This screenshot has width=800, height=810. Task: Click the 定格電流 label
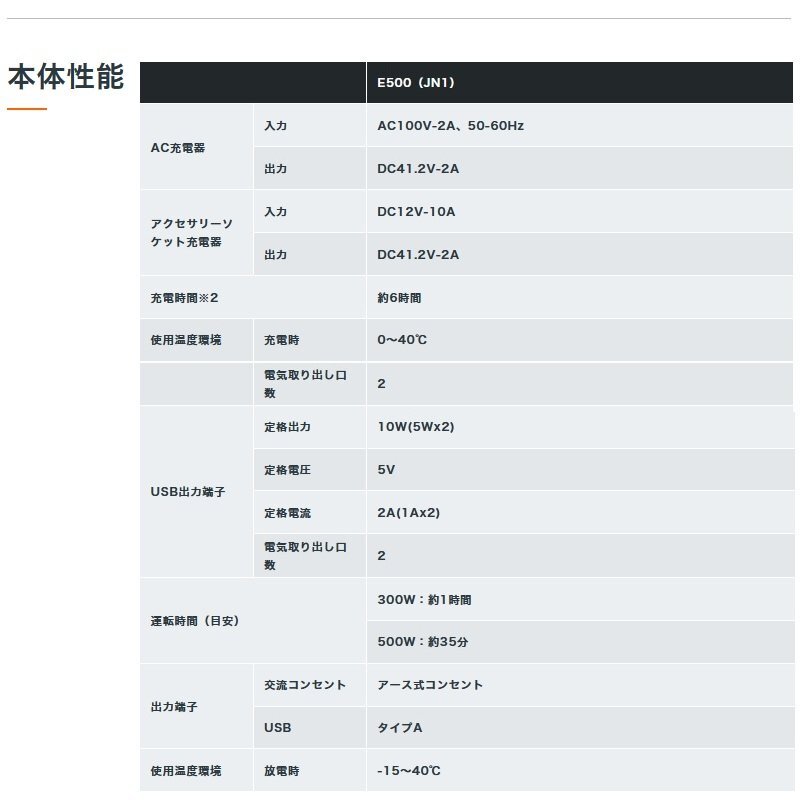point(287,513)
